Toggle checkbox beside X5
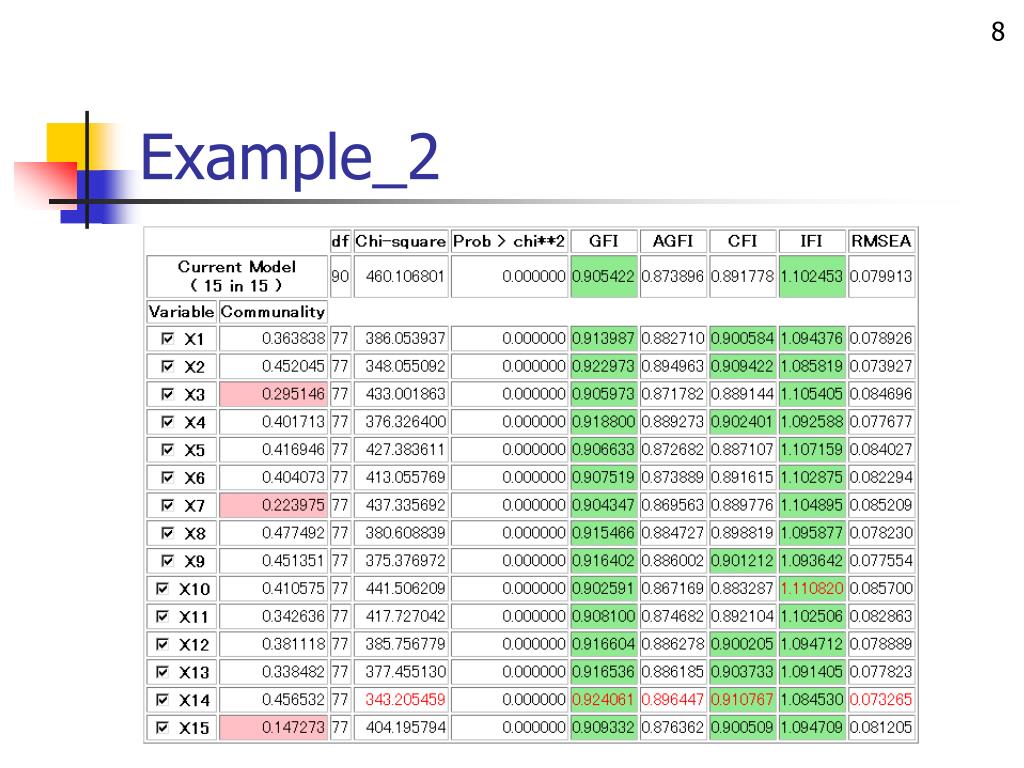 point(168,449)
